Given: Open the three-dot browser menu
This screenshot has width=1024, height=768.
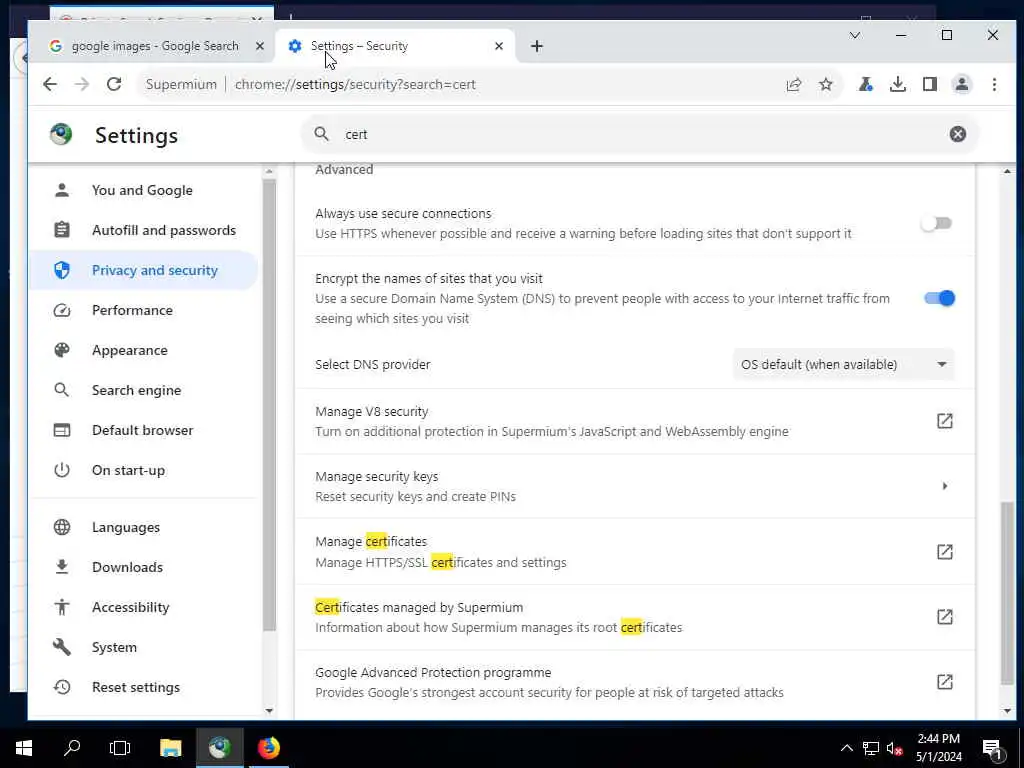Looking at the screenshot, I should click(x=994, y=84).
